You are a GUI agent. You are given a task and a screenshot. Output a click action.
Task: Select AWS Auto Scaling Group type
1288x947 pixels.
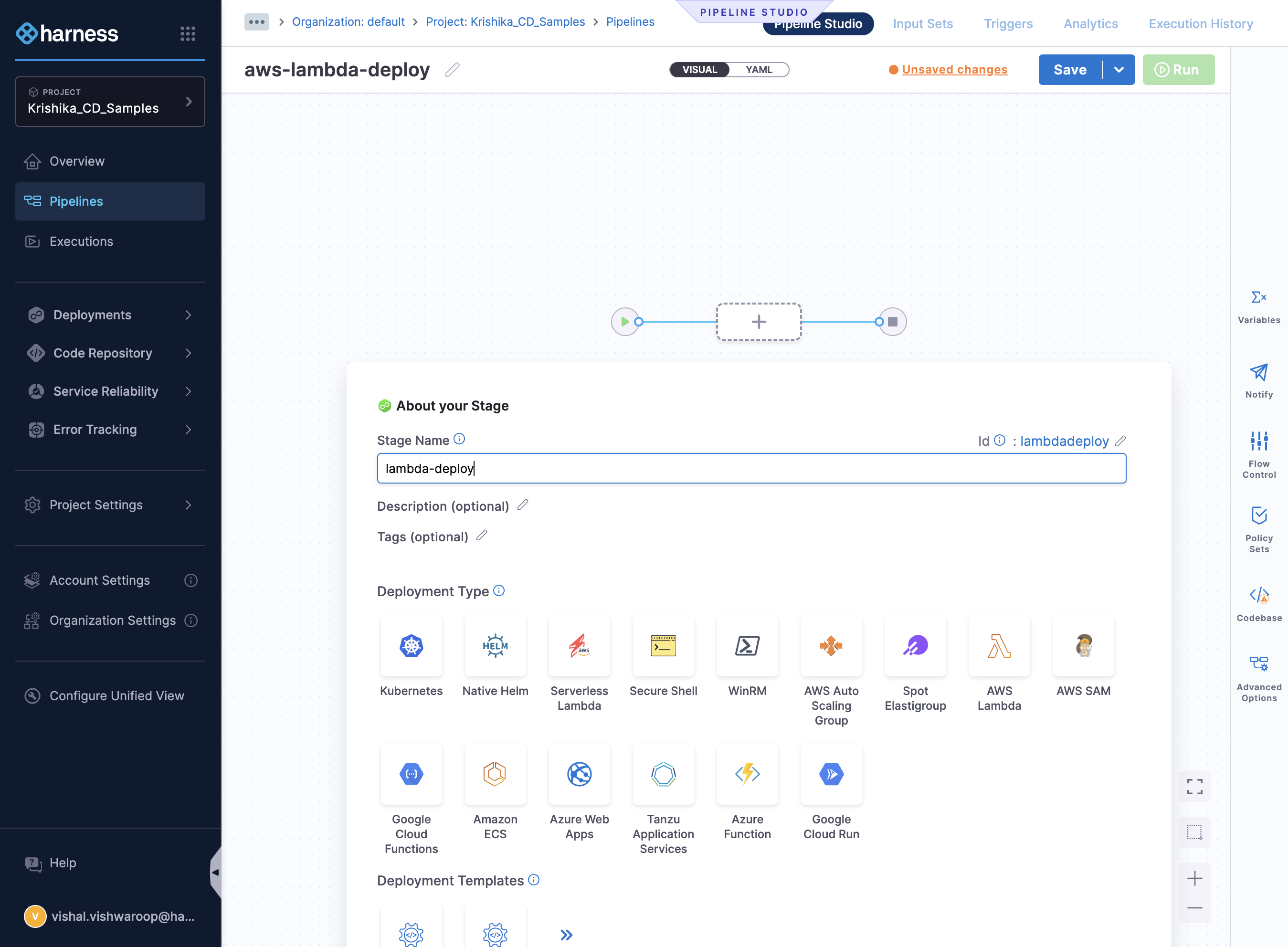(831, 646)
